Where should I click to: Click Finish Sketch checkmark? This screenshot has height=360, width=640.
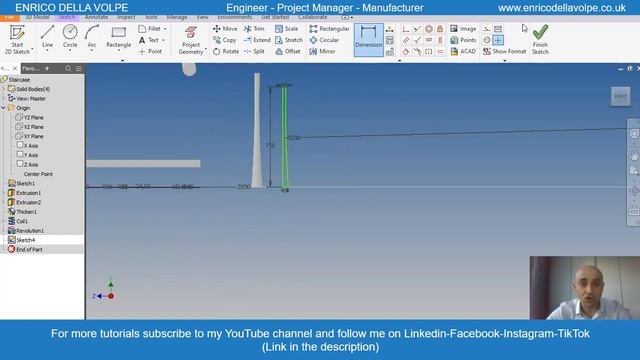[540, 40]
